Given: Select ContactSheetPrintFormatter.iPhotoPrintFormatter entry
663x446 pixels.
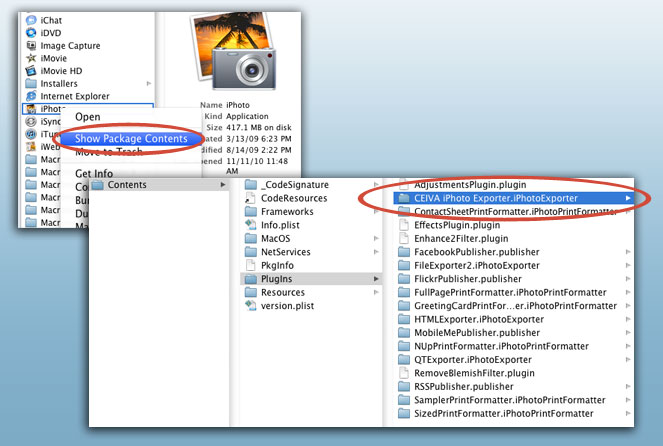Looking at the screenshot, I should 515,211.
